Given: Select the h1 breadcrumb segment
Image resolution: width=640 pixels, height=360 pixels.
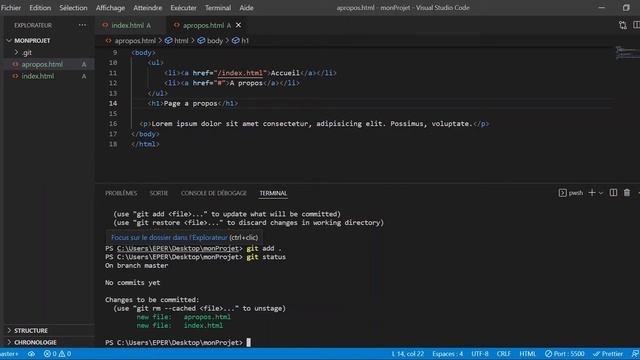Looking at the screenshot, I should pyautogui.click(x=240, y=41).
